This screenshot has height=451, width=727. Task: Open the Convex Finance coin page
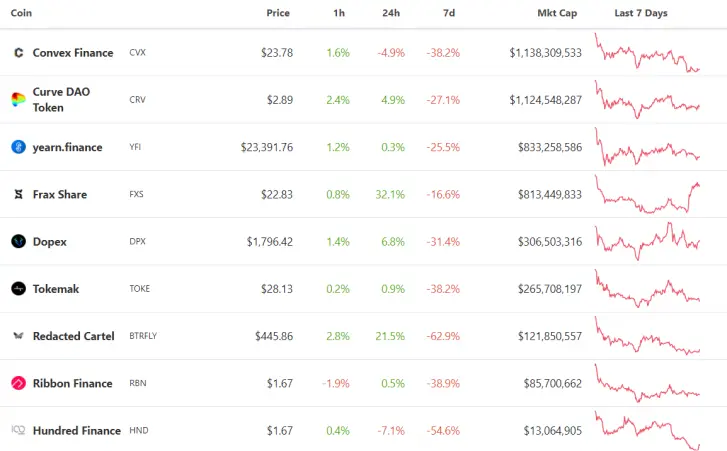coord(73,53)
